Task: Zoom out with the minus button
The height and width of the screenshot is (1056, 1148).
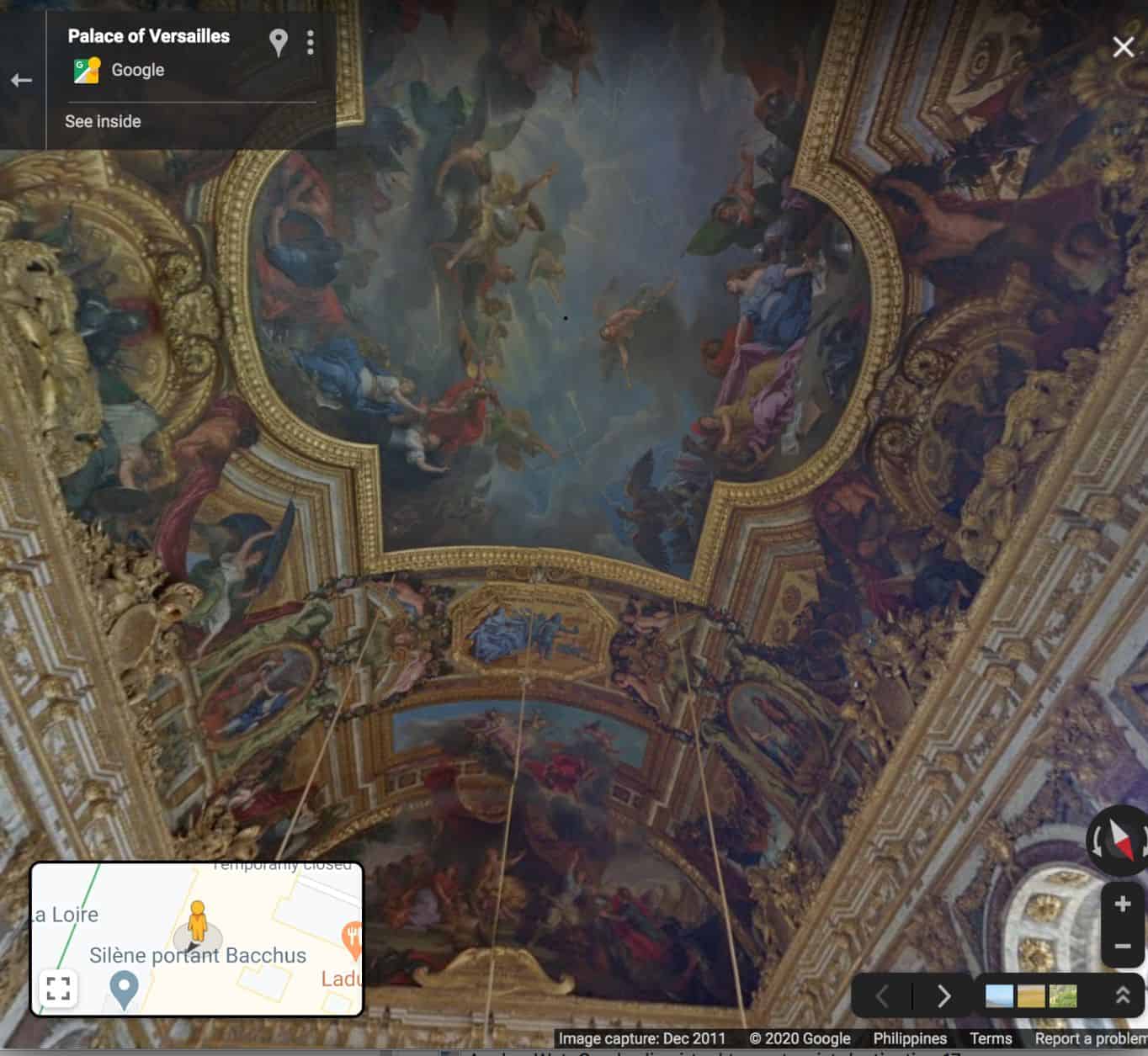Action: click(x=1123, y=946)
